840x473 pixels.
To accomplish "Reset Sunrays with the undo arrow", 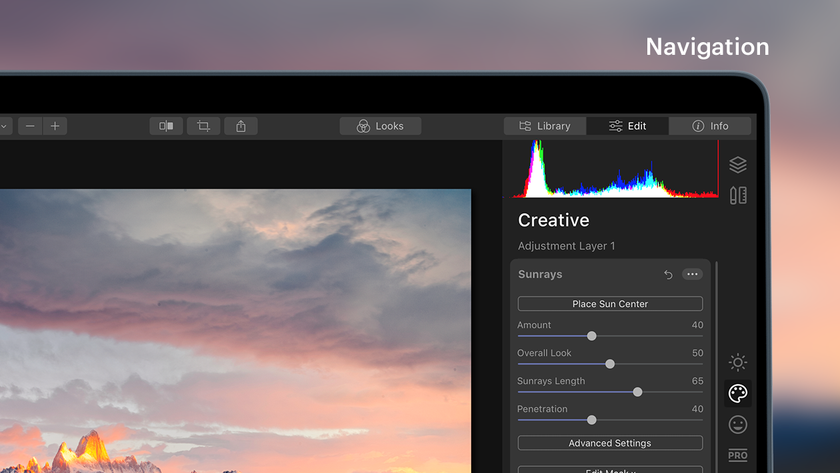I will (668, 274).
